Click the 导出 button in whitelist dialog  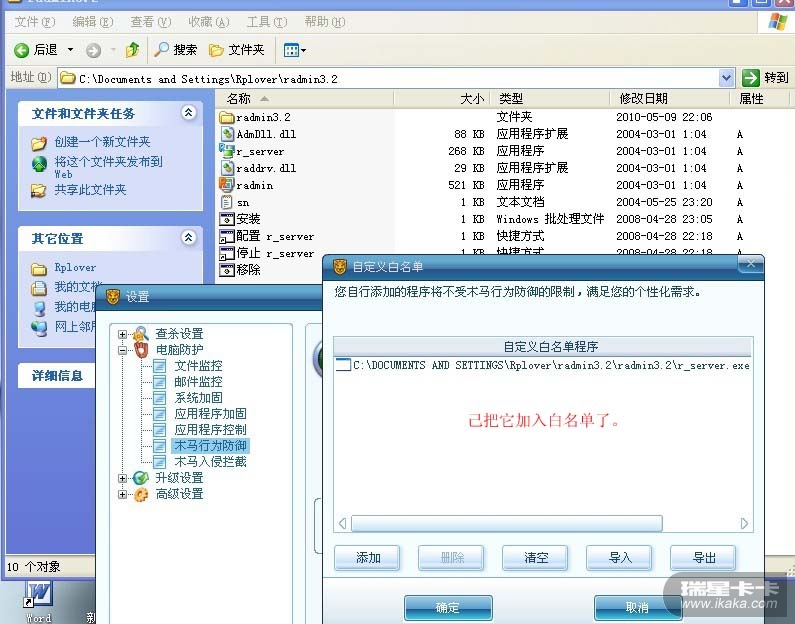704,558
